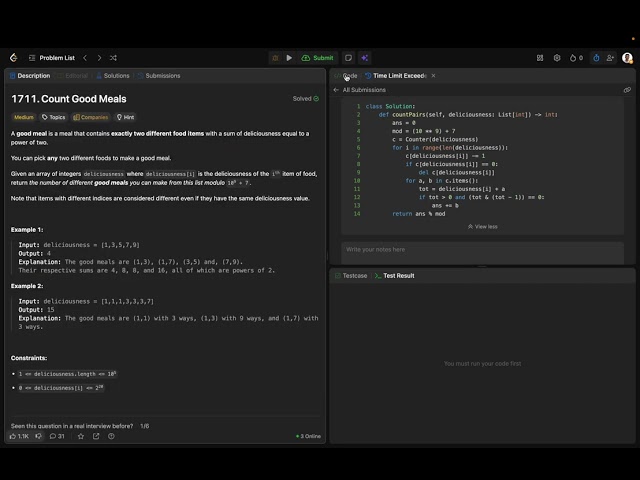Expand the Topics tag
Viewport: 640px width, 480px height.
tap(53, 117)
